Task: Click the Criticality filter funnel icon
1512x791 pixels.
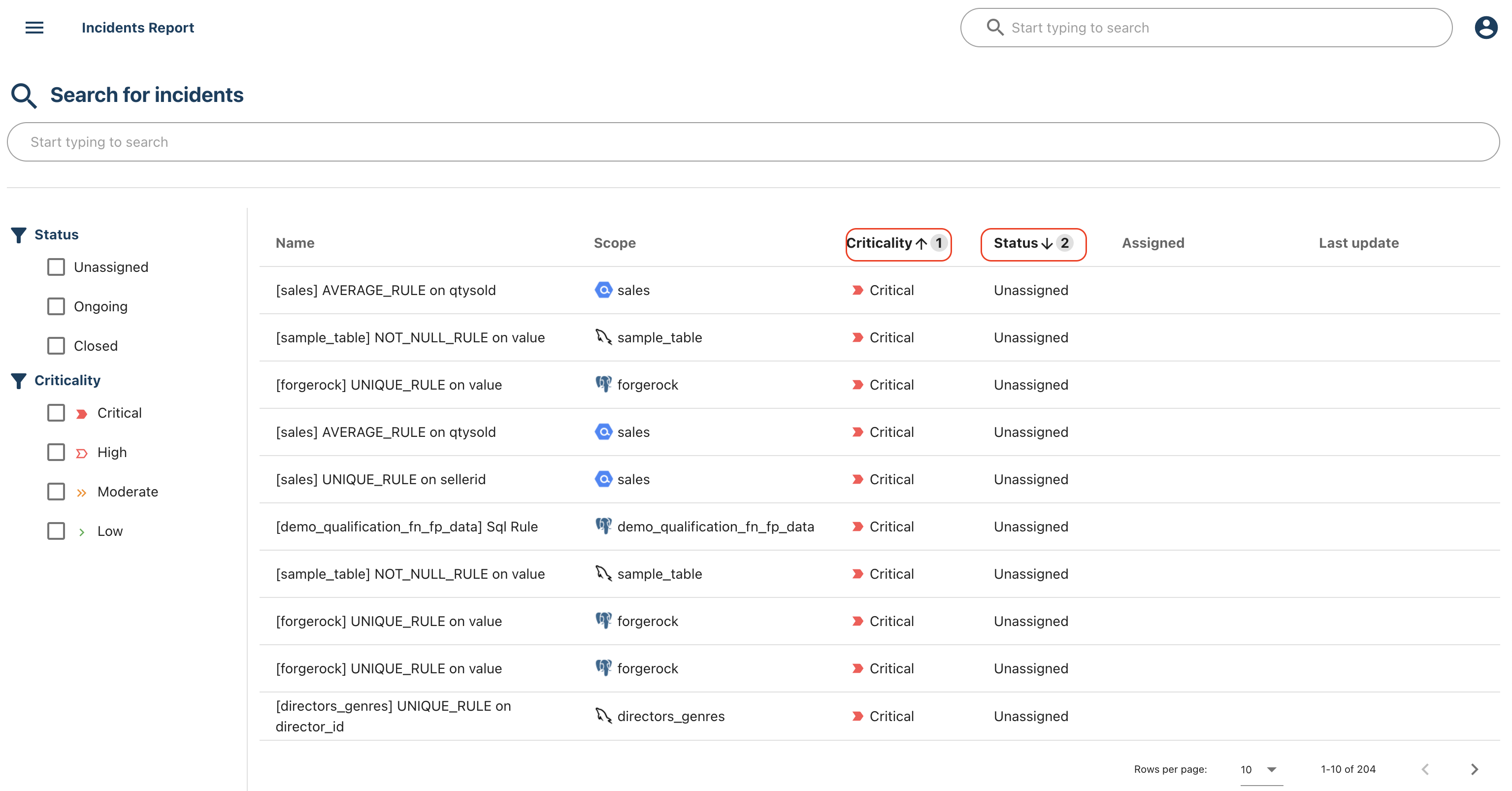Action: tap(19, 380)
